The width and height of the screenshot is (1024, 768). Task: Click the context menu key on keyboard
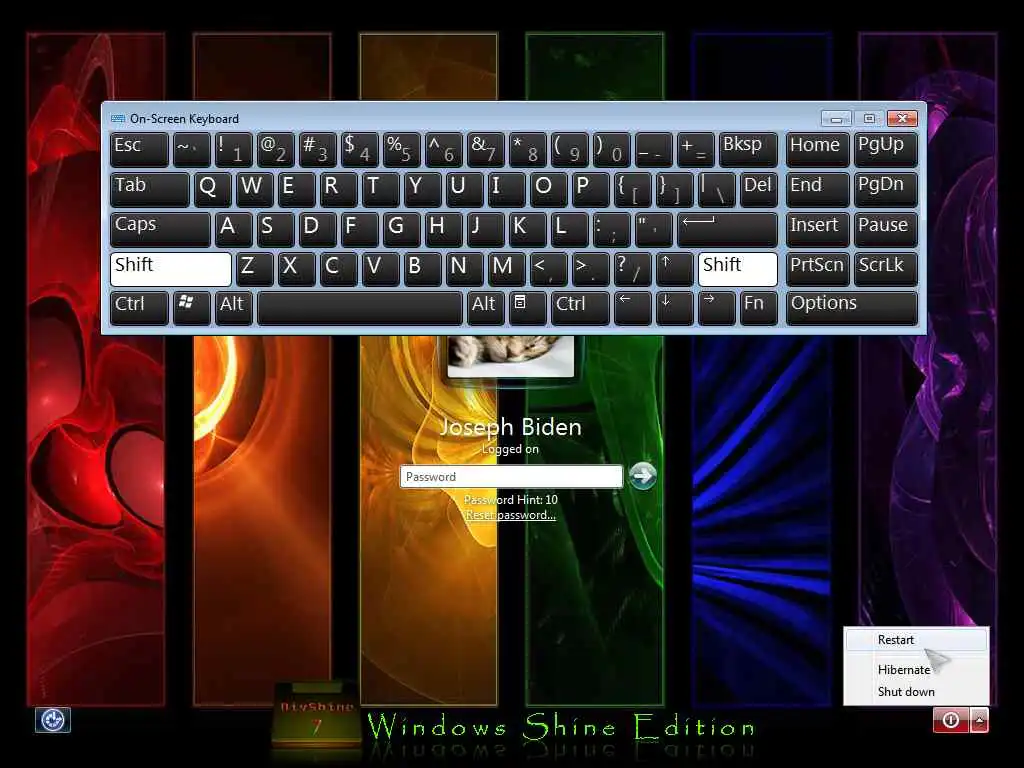(526, 308)
